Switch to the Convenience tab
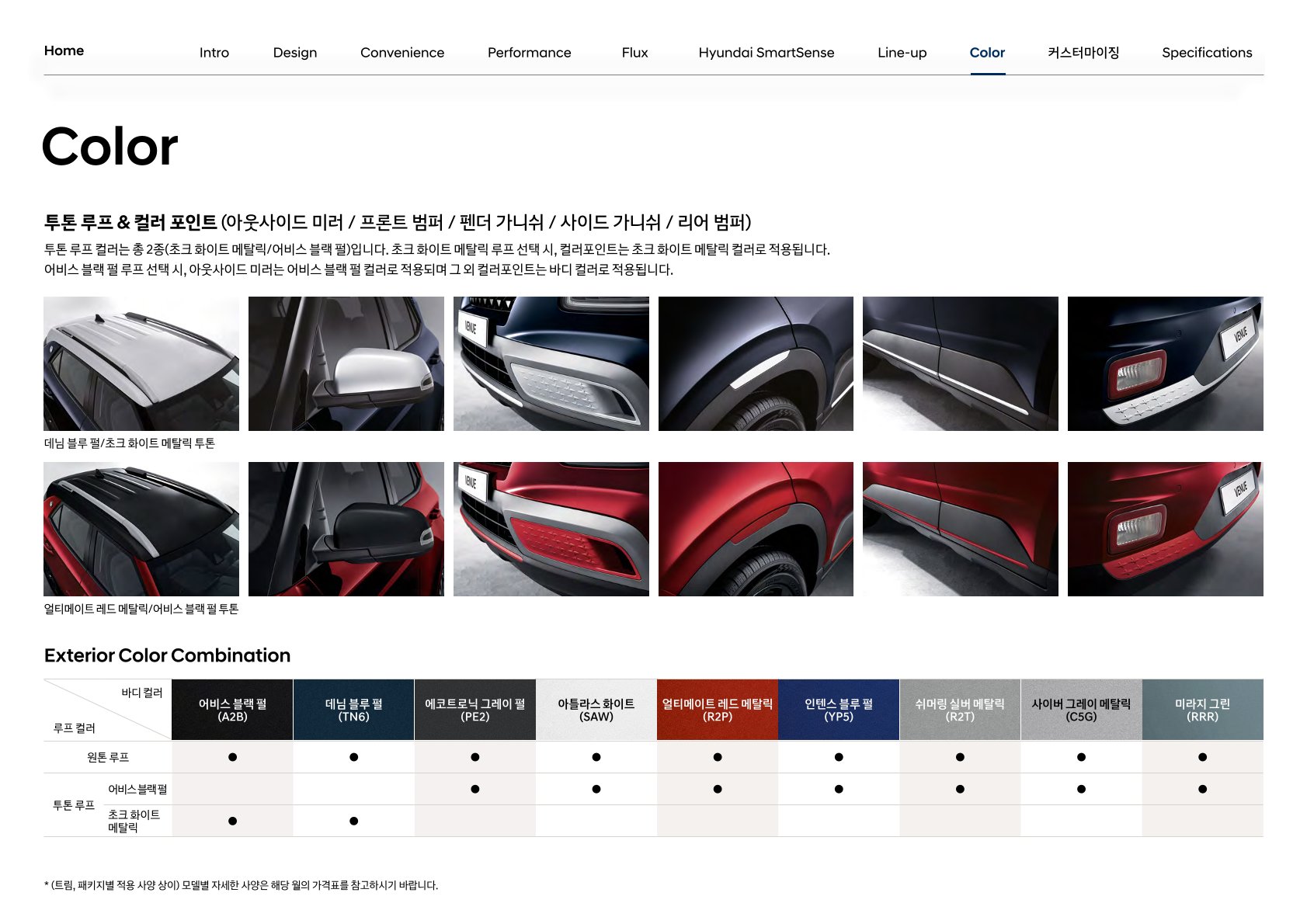 click(x=402, y=53)
